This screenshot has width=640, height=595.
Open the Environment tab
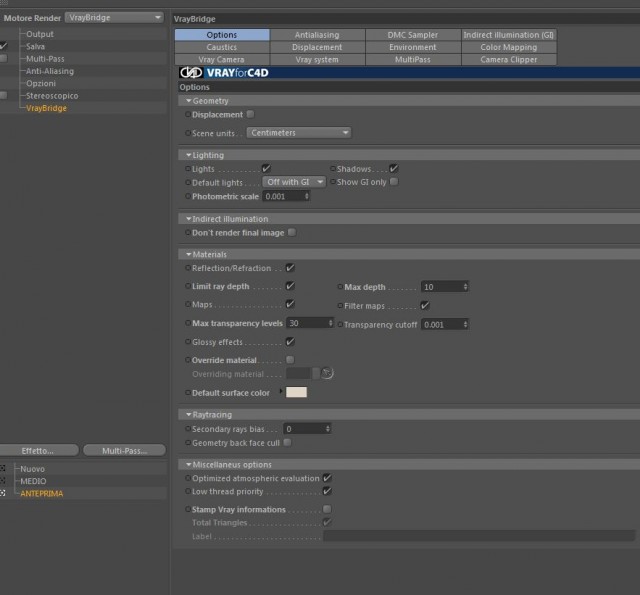[x=413, y=47]
